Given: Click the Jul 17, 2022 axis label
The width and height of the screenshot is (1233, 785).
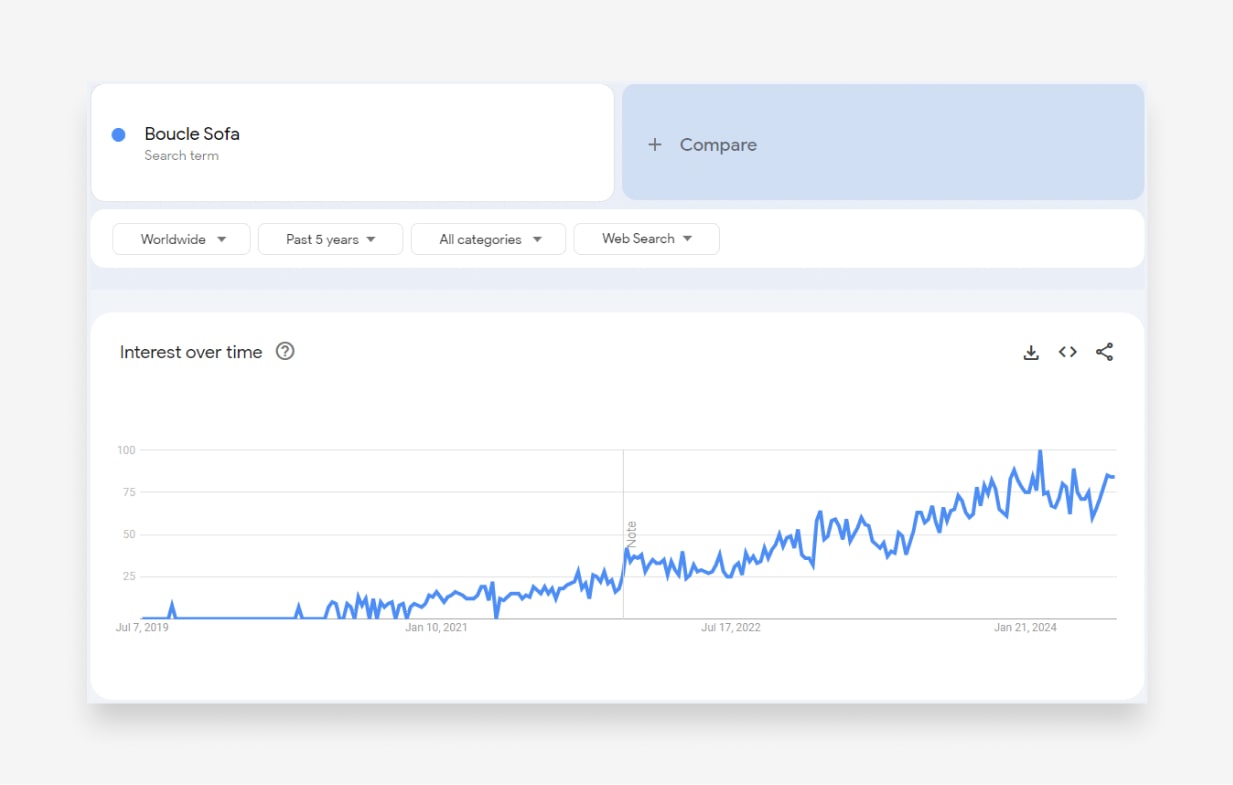Looking at the screenshot, I should (731, 628).
